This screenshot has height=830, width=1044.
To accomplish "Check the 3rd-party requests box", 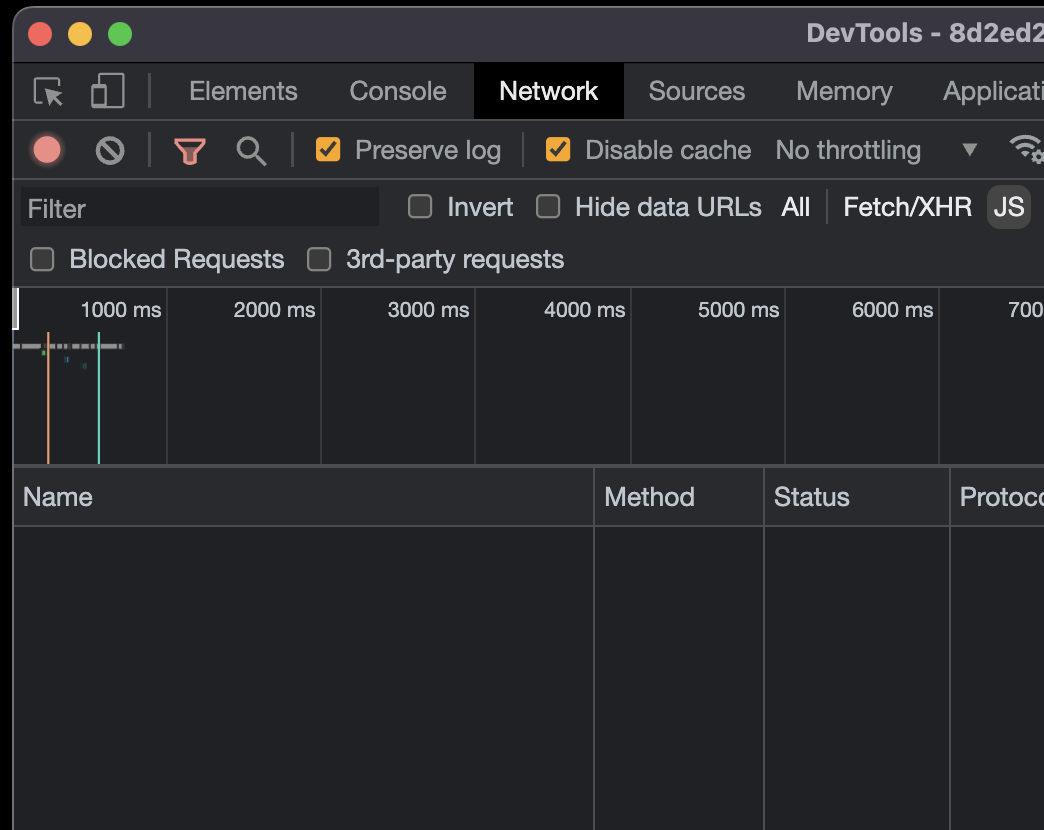I will click(319, 260).
